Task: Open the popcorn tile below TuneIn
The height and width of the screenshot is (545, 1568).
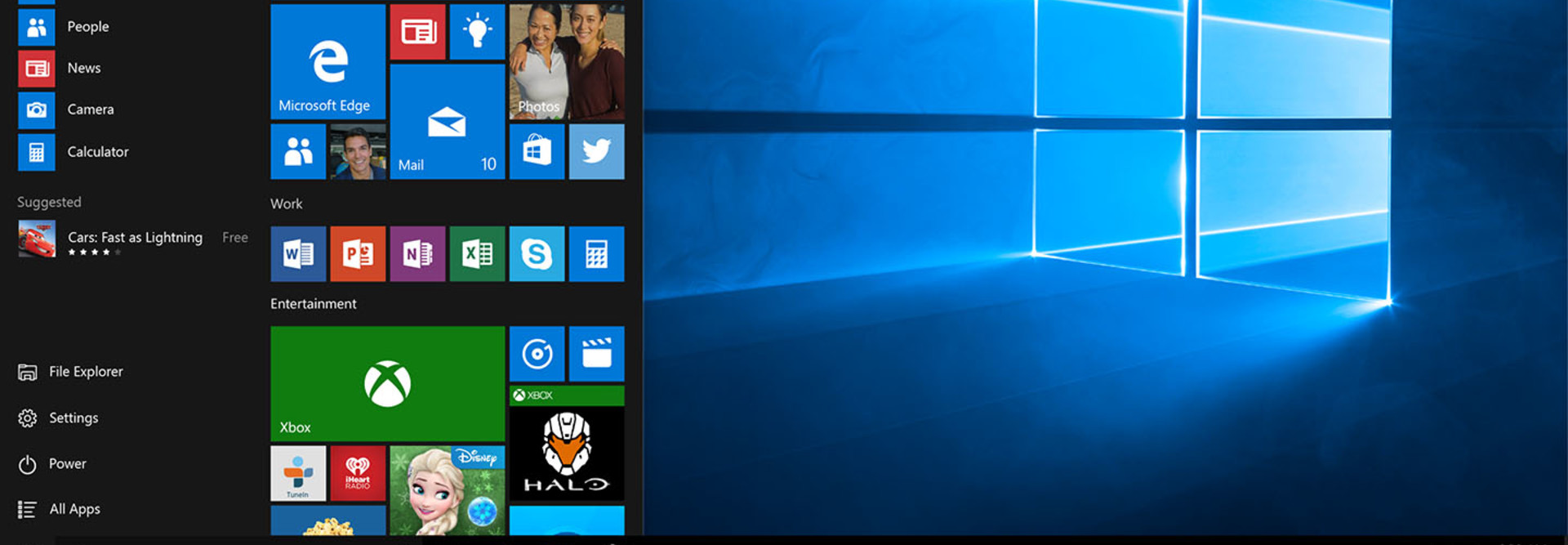Action: point(327,520)
